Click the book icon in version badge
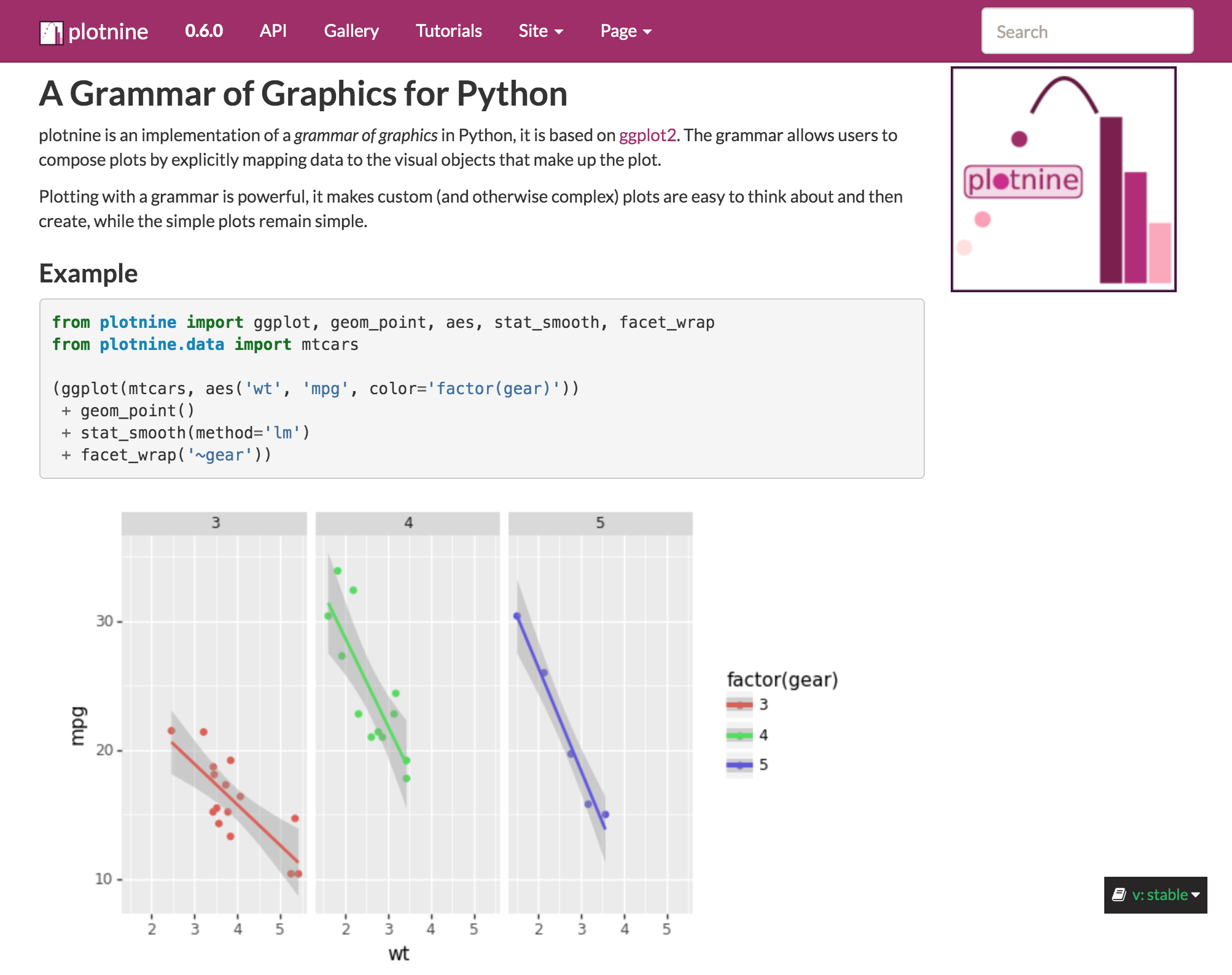The width and height of the screenshot is (1232, 975). pyautogui.click(x=1119, y=895)
